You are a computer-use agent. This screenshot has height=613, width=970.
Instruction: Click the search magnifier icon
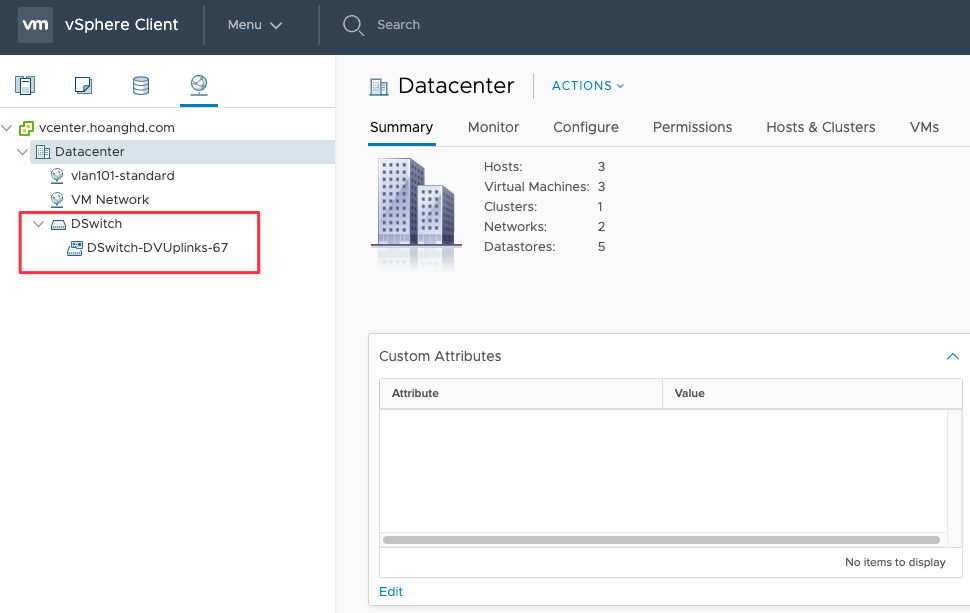pyautogui.click(x=353, y=25)
